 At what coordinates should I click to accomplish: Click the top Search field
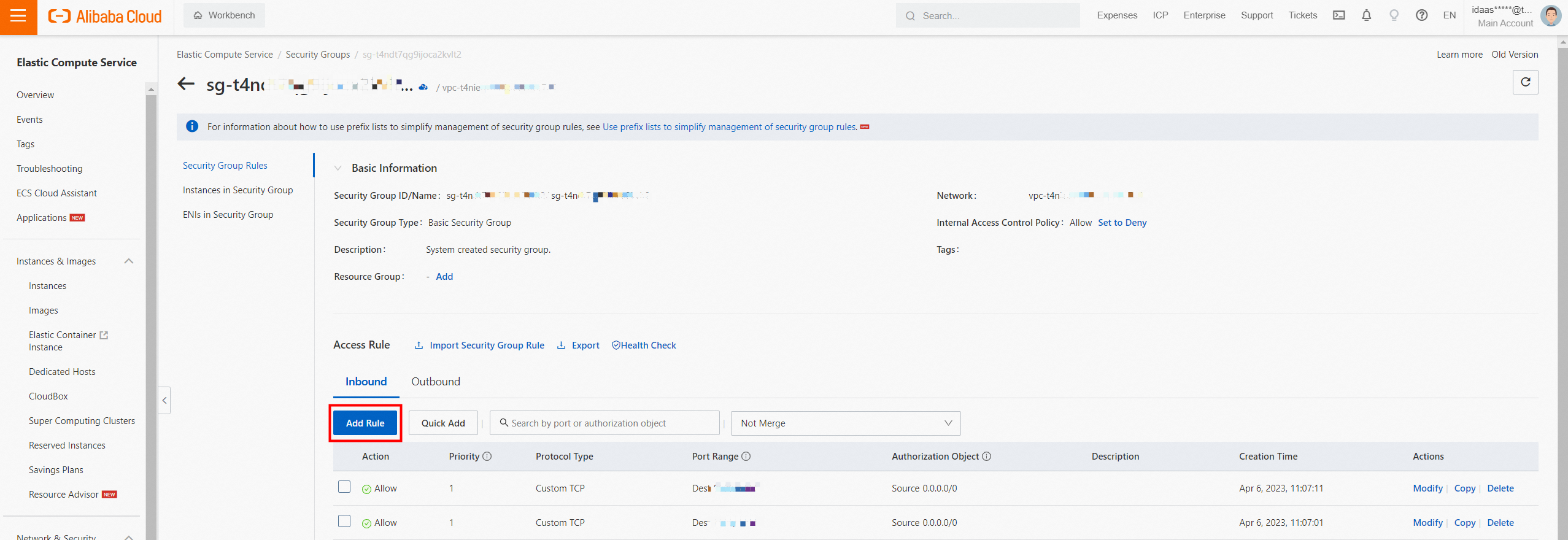[x=987, y=15]
